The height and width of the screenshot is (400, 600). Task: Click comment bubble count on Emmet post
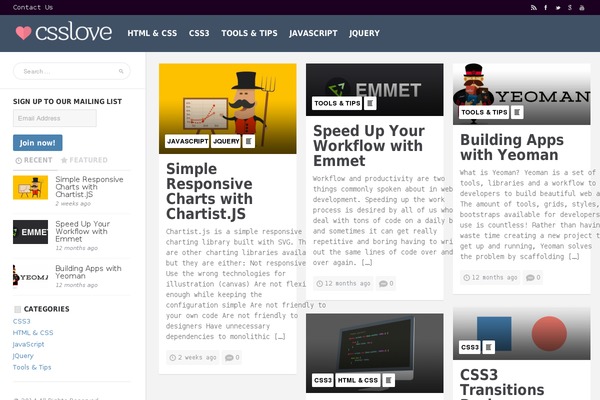click(x=386, y=284)
